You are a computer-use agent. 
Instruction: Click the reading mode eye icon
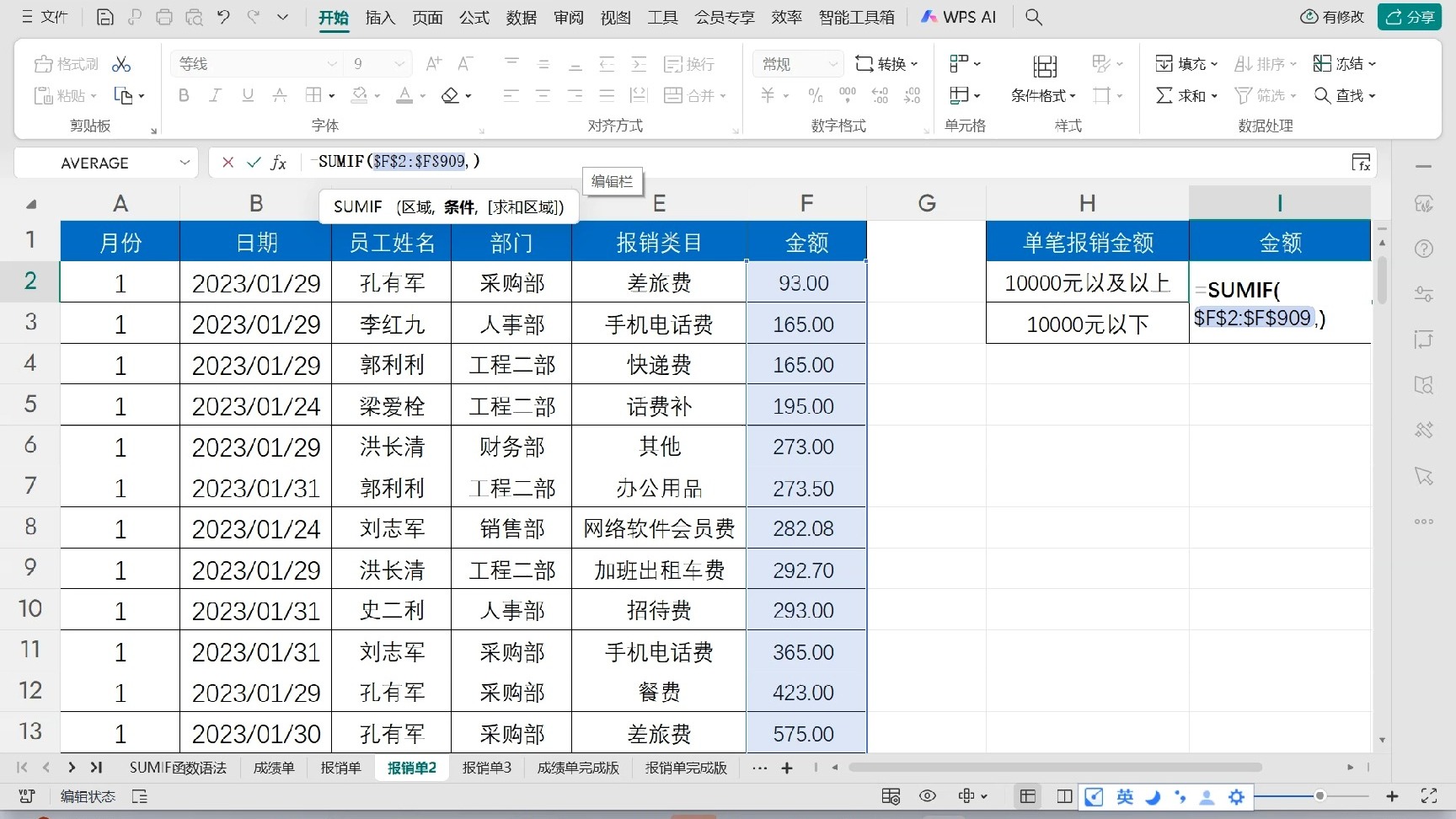928,795
